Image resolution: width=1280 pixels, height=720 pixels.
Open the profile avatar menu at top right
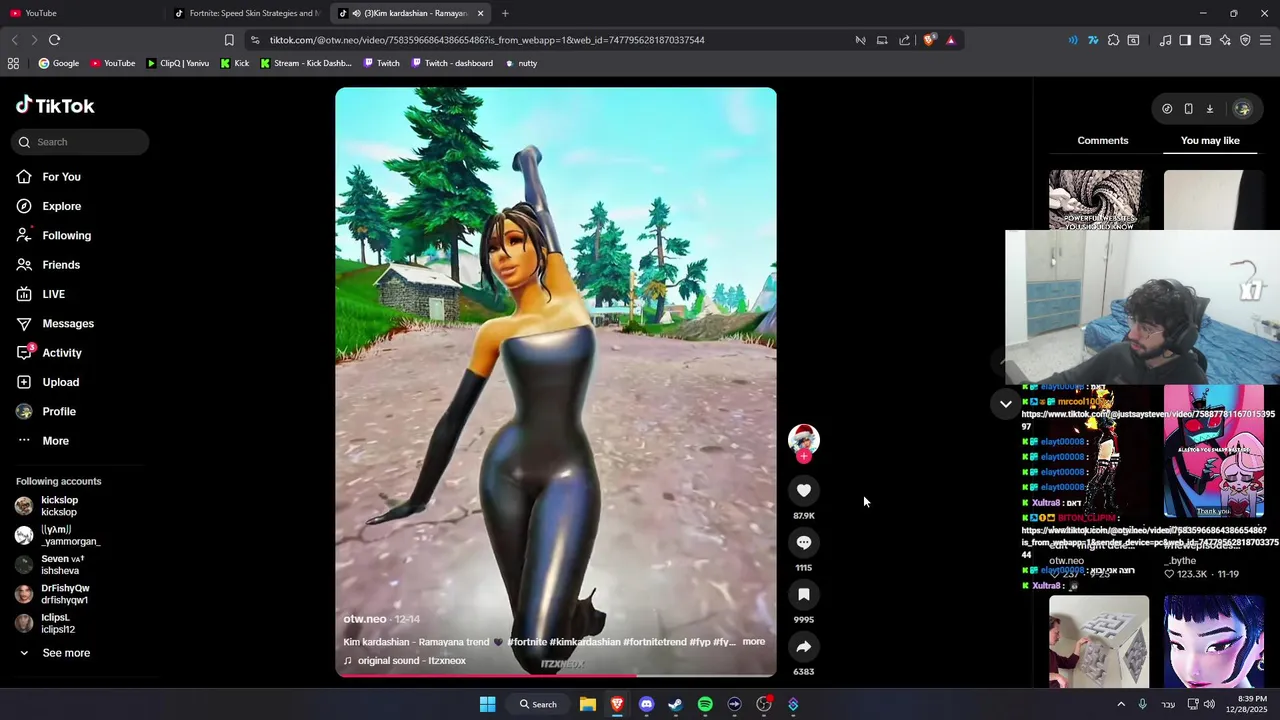click(x=1242, y=109)
